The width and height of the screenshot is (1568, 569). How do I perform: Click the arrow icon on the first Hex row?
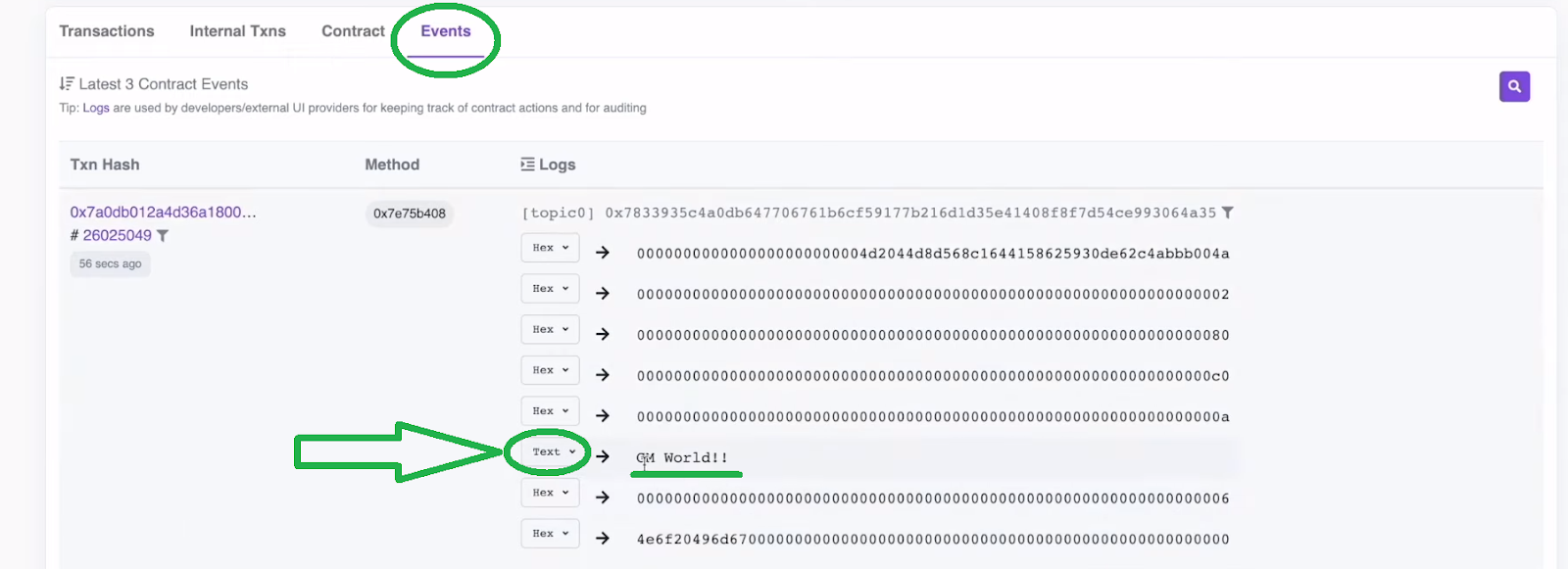[x=603, y=253]
